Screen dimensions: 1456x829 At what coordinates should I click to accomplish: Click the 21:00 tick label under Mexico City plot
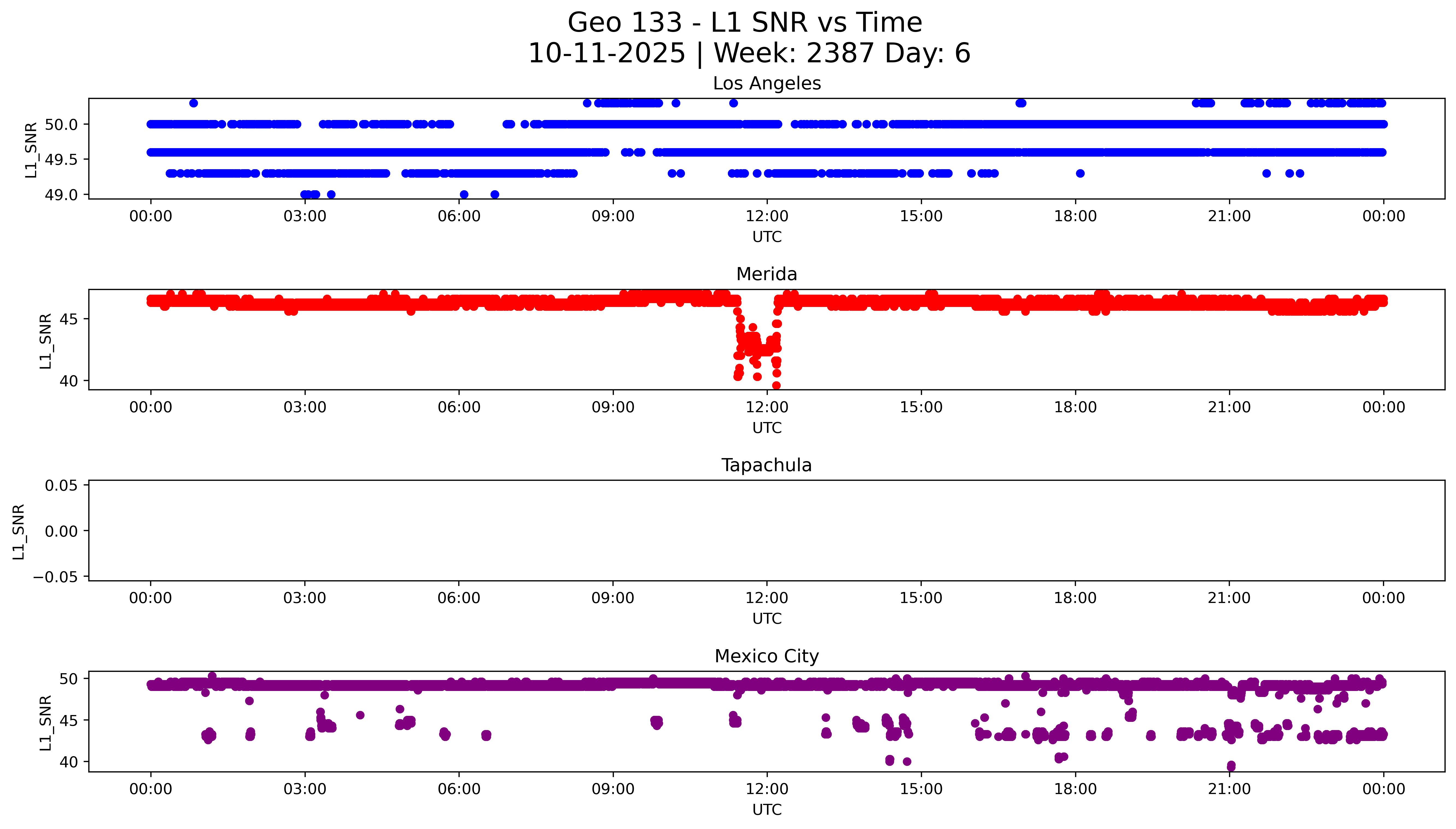(x=1229, y=789)
